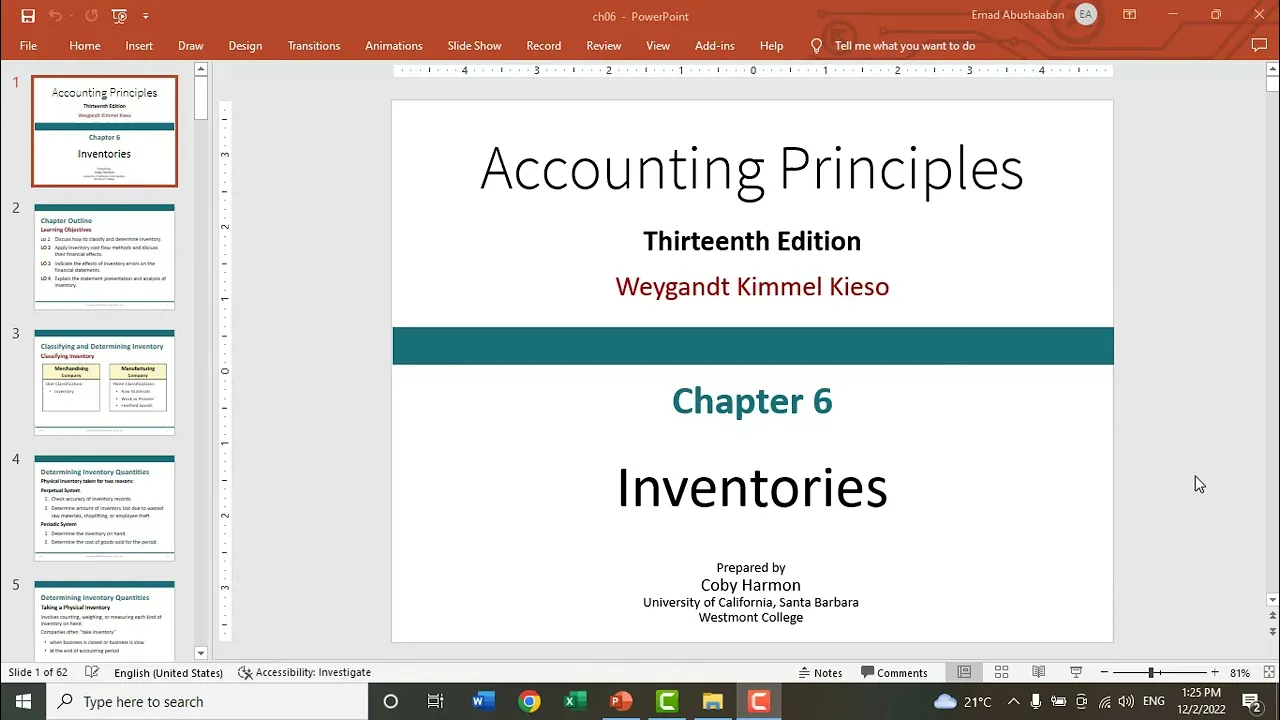
Task: Click the zoom out minus button
Action: [x=1104, y=673]
